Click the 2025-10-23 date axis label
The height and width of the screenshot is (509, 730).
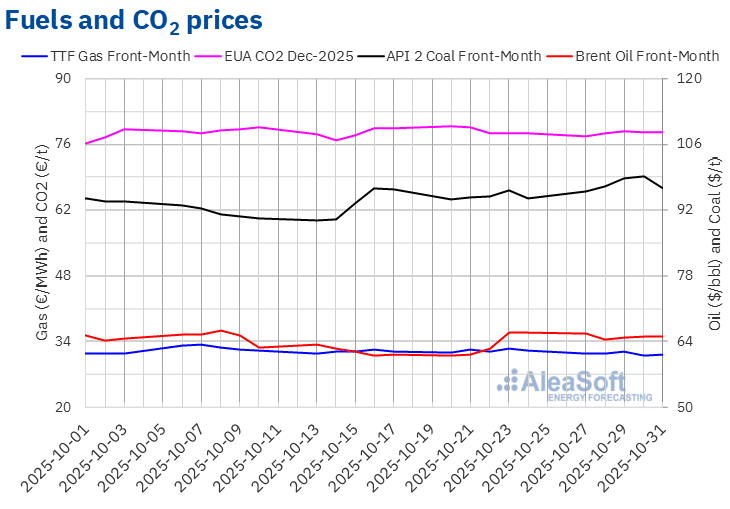(x=487, y=455)
